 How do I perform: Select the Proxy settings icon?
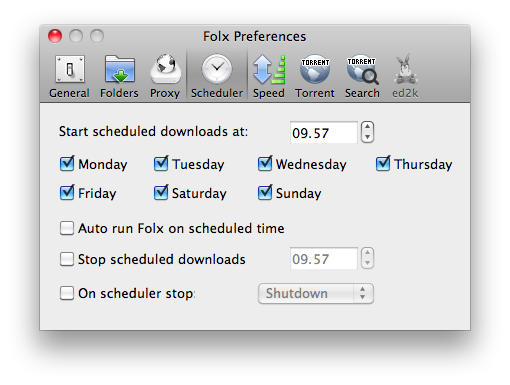(x=166, y=69)
